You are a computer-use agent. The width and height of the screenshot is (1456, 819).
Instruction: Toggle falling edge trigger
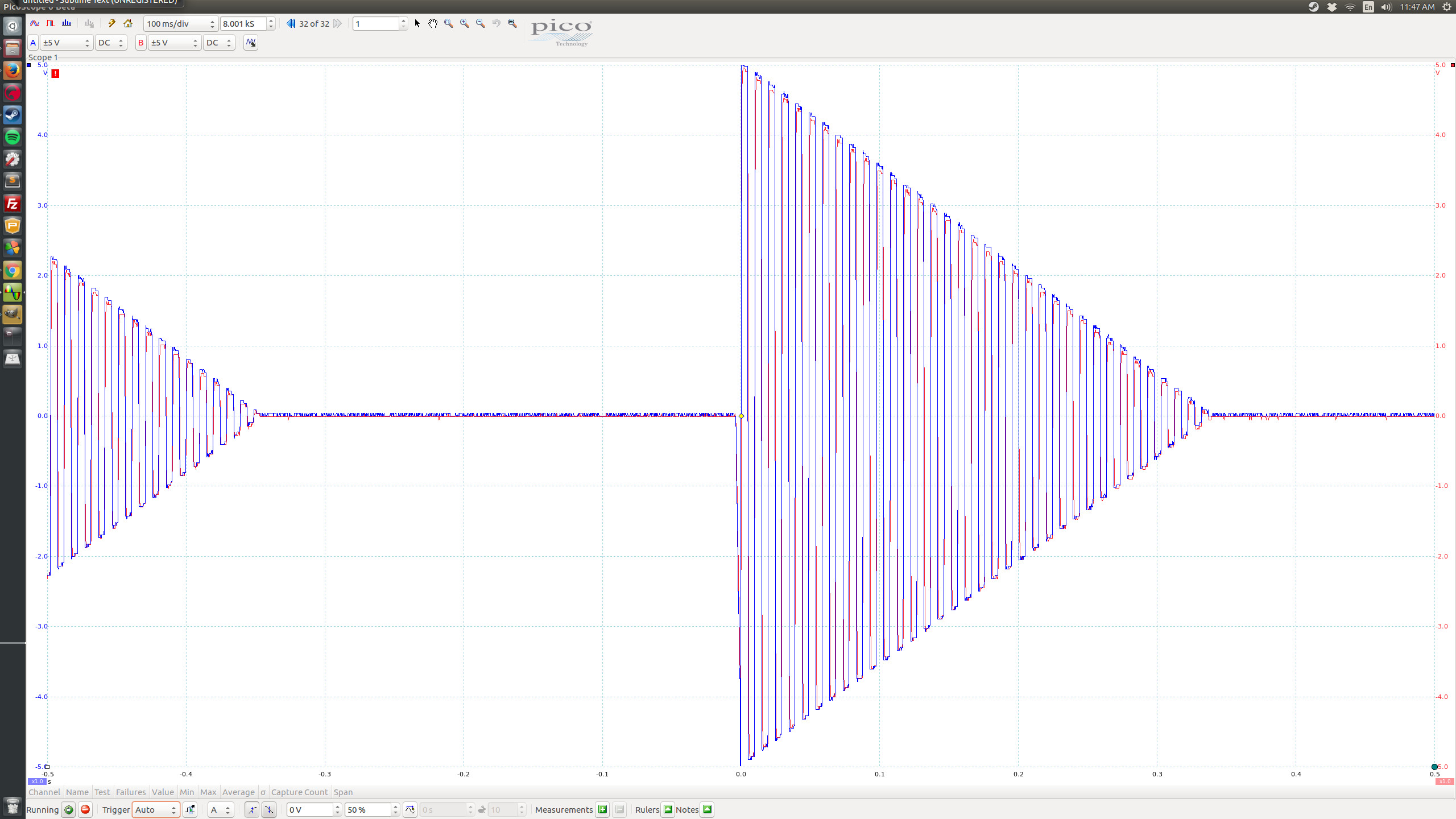coord(269,809)
